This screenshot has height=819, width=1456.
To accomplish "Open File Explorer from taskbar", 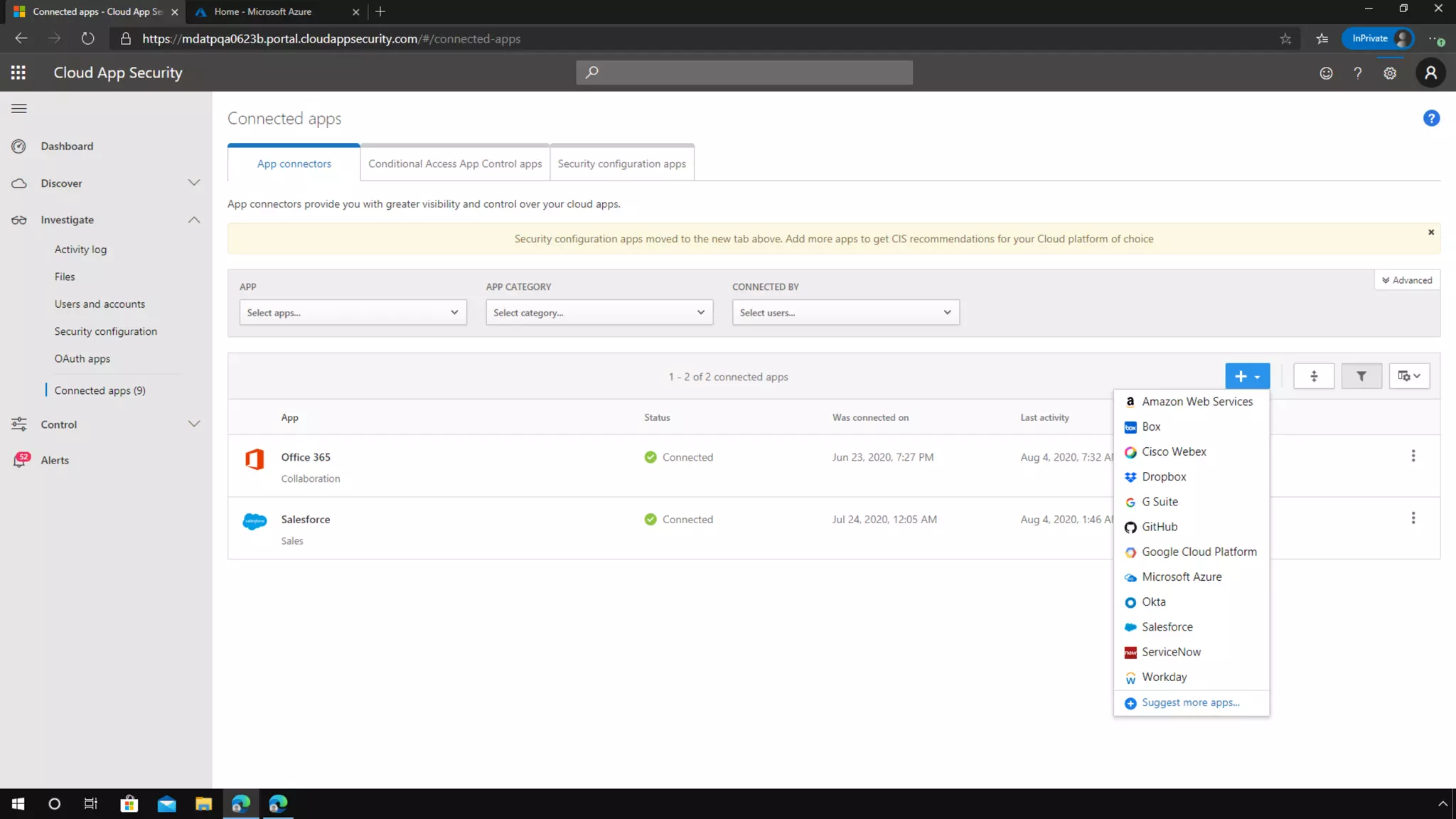I will point(203,803).
